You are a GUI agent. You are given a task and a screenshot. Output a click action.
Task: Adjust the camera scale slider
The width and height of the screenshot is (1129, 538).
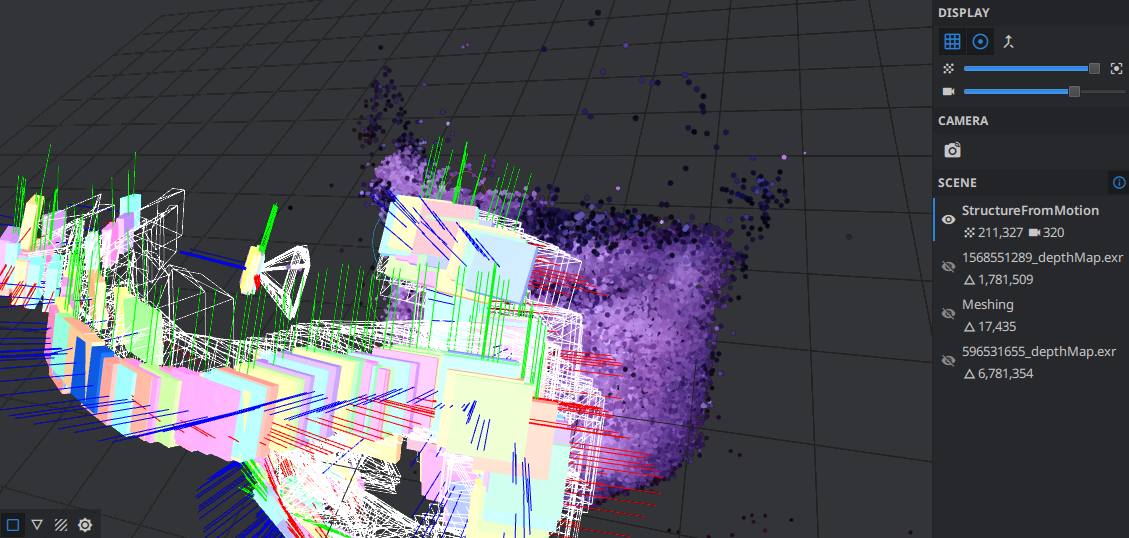[1044, 91]
